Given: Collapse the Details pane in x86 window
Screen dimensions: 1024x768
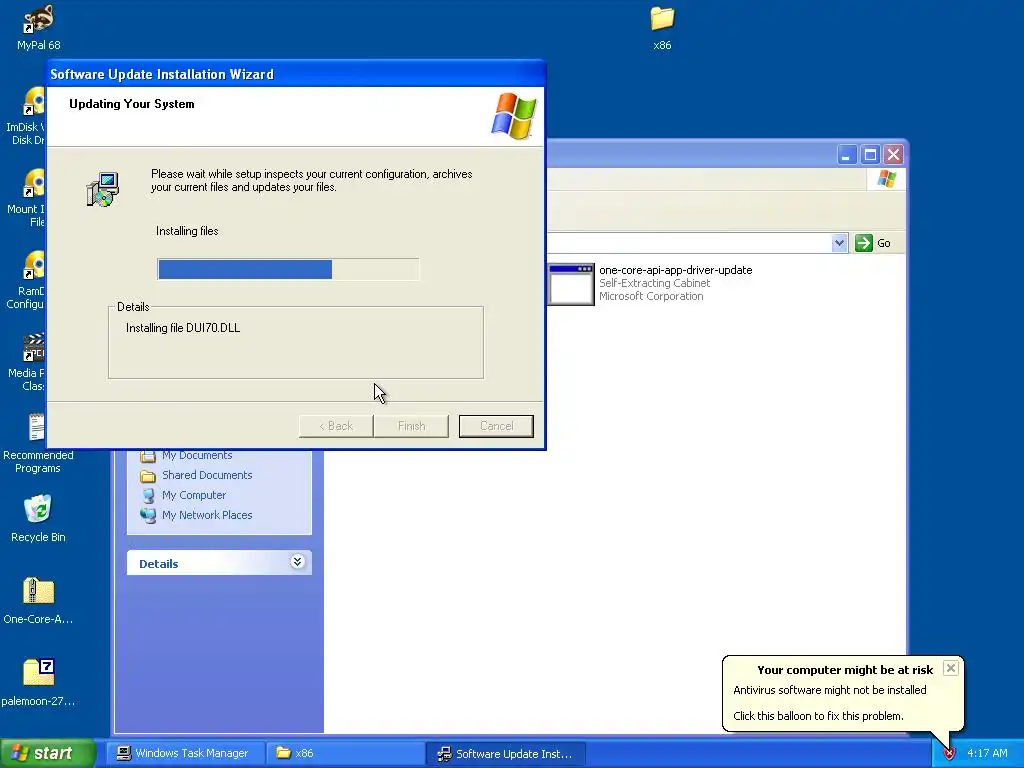Looking at the screenshot, I should click(x=297, y=562).
